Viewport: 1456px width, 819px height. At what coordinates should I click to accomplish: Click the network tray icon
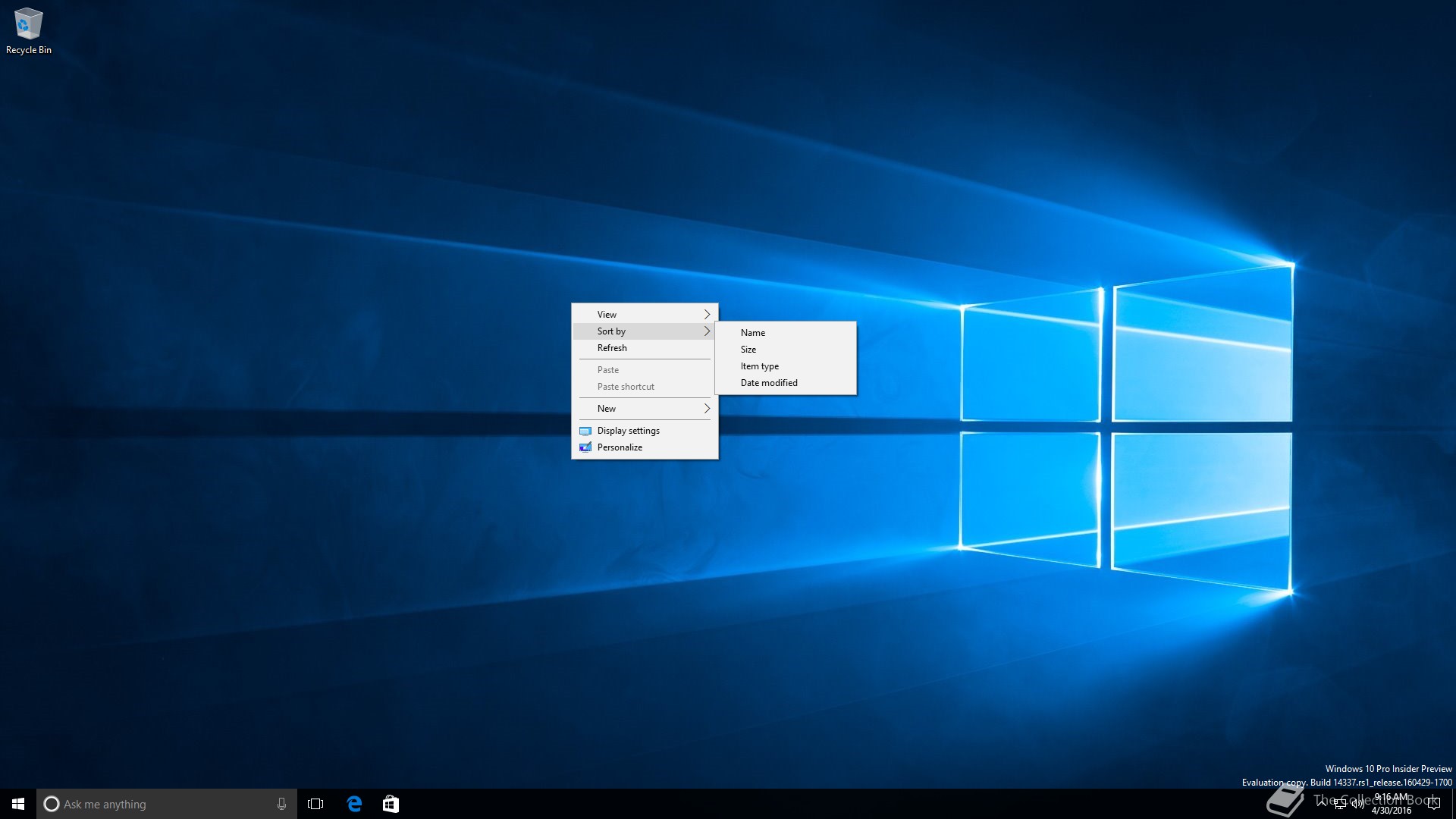coord(1340,805)
